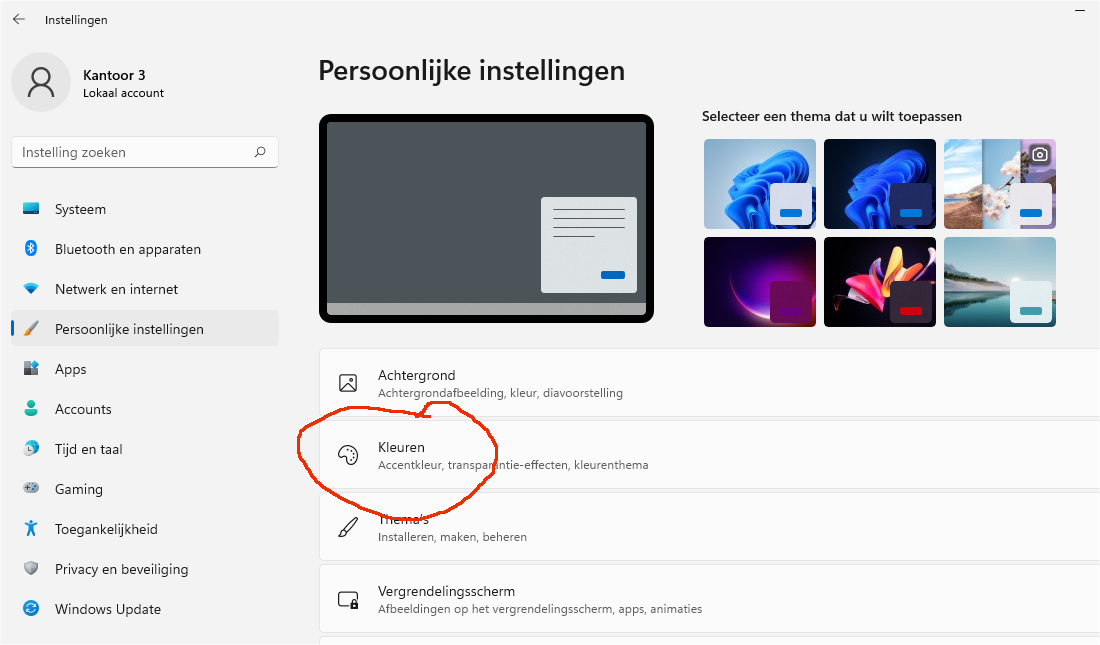Click the Bluetooth icon in sidebar

click(31, 248)
